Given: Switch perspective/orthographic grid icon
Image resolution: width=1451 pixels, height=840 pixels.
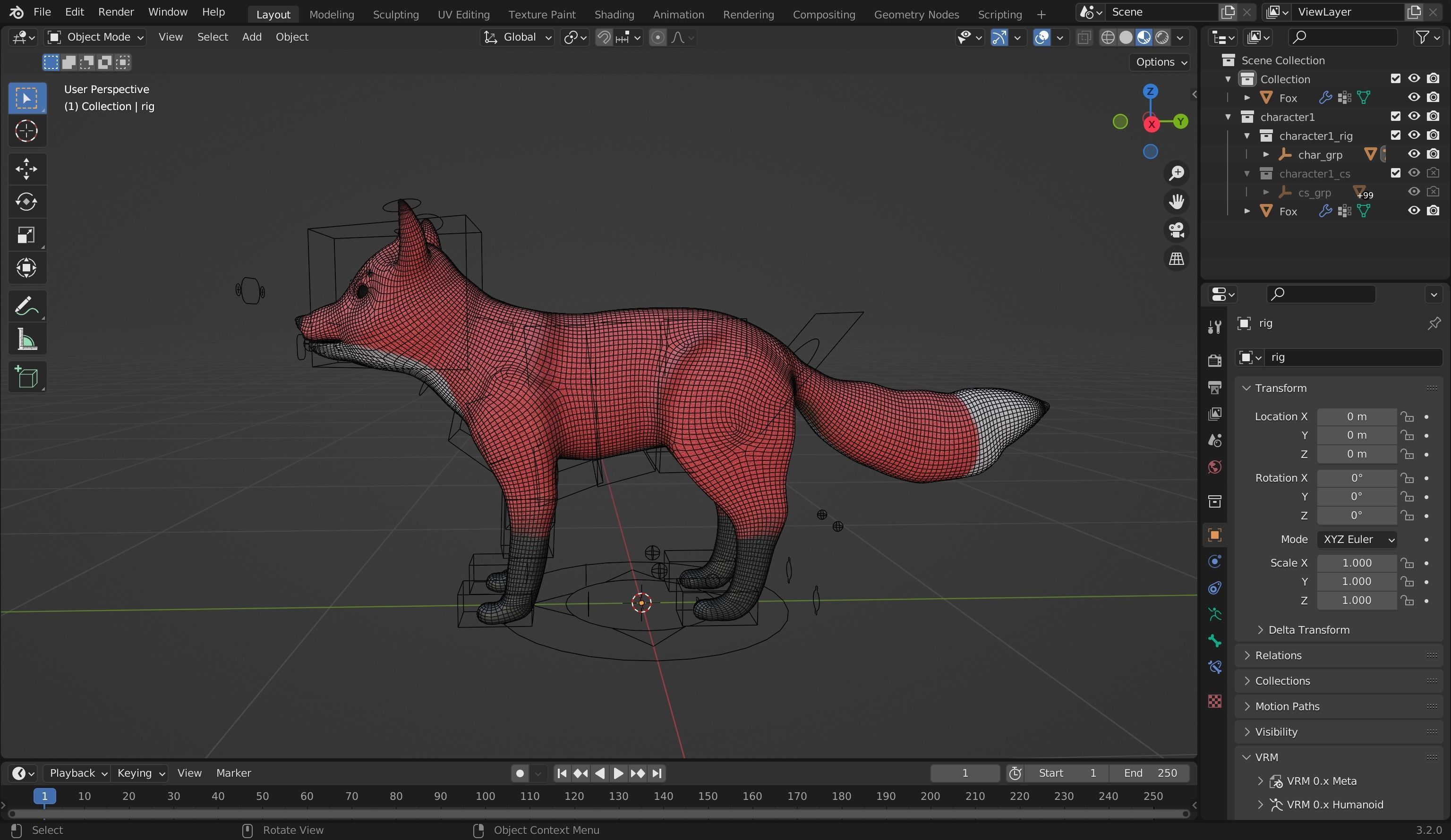Looking at the screenshot, I should click(1177, 258).
